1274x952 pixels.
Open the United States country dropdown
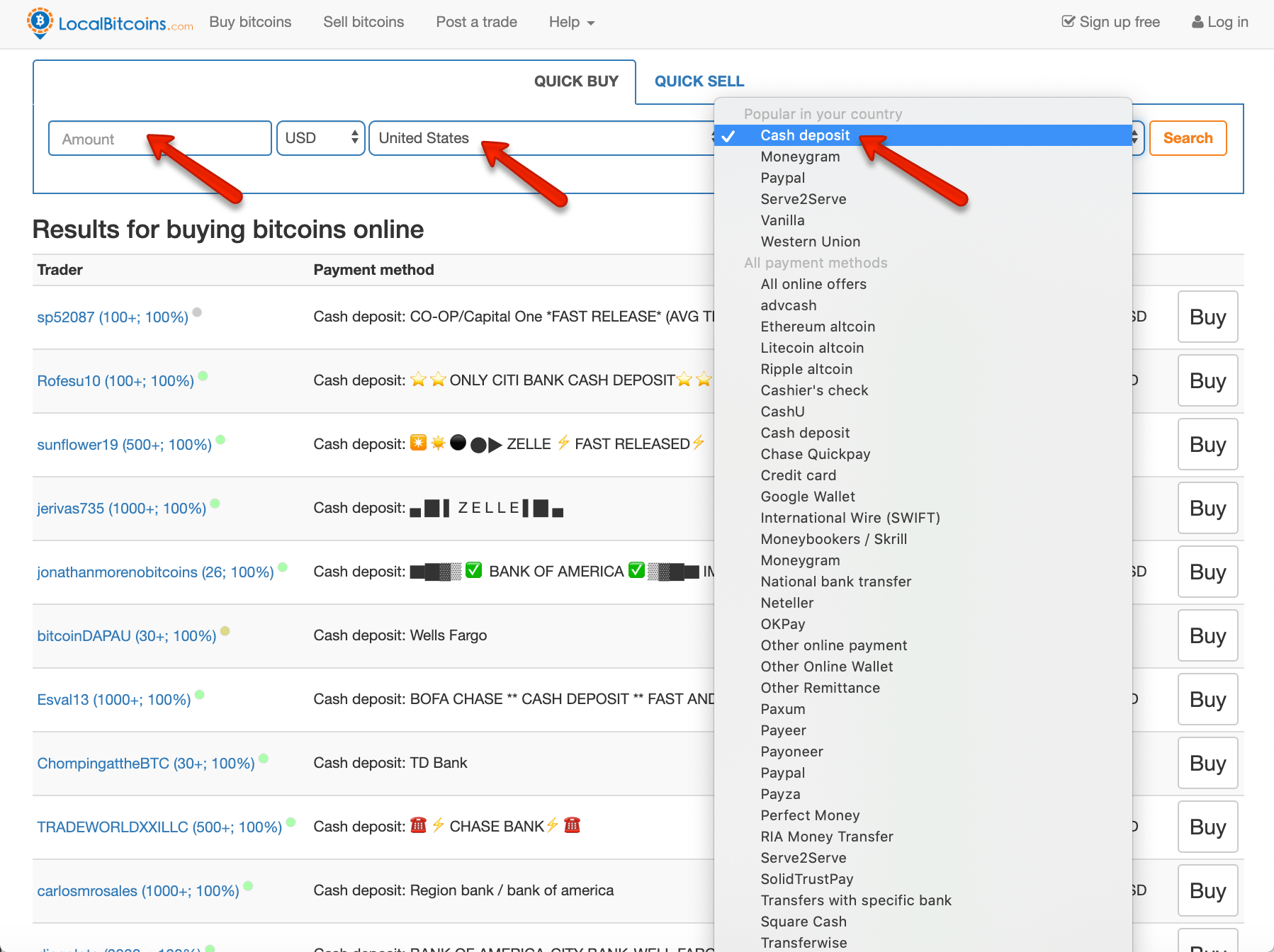(543, 138)
